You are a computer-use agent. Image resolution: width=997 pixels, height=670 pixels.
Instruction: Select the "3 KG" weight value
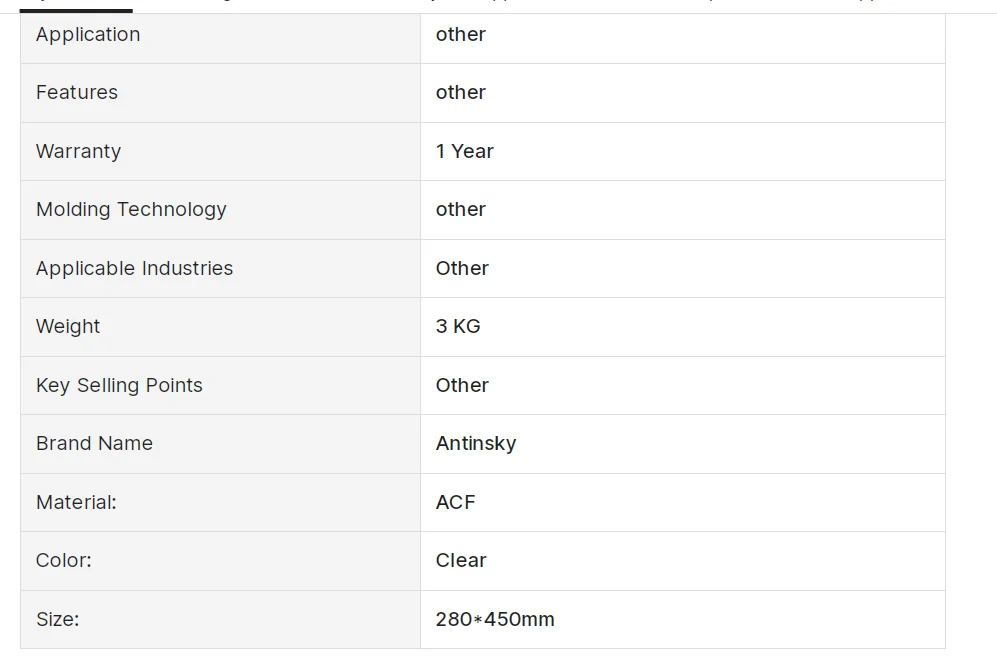458,326
